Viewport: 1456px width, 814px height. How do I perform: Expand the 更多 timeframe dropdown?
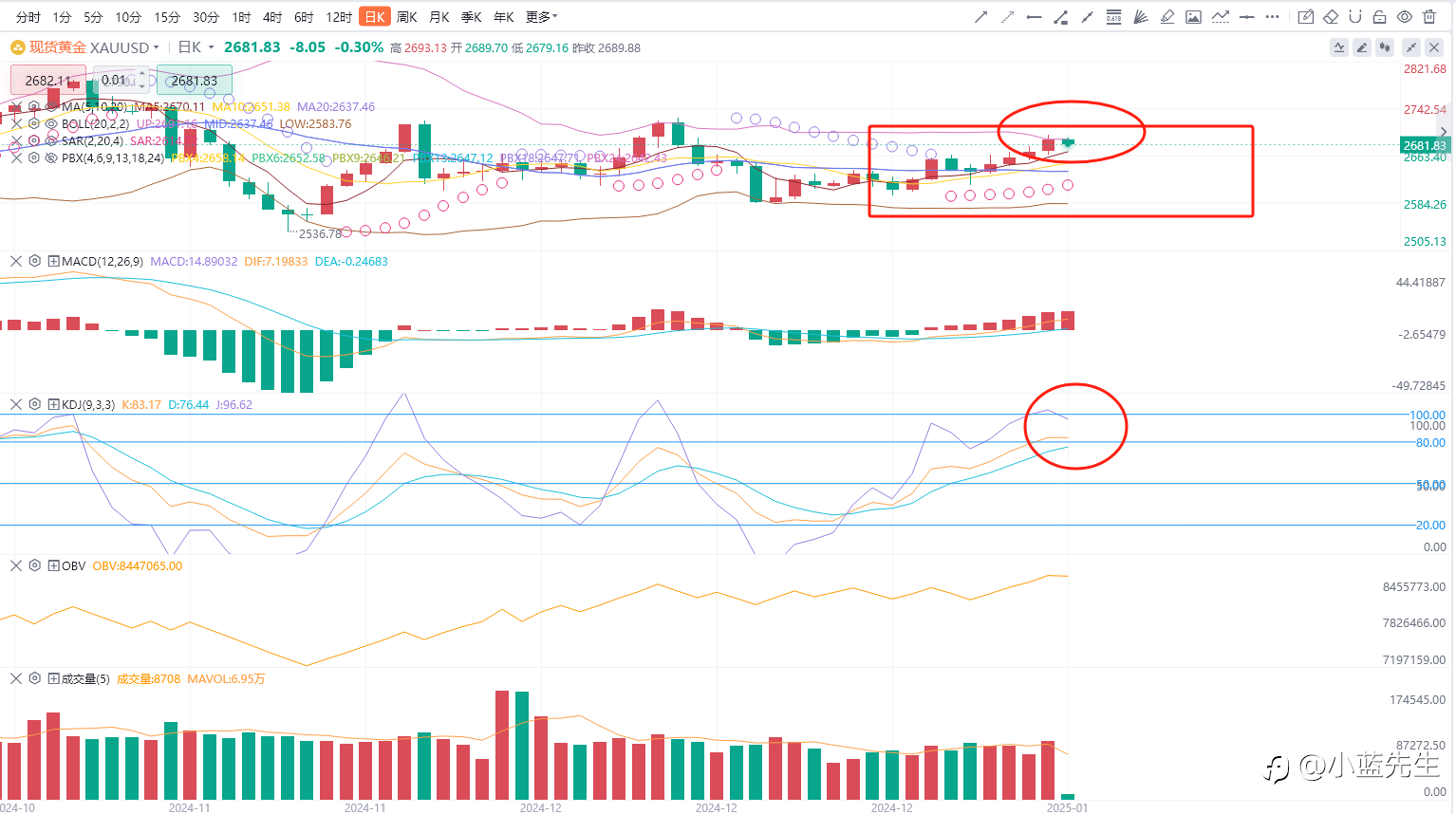tap(541, 17)
